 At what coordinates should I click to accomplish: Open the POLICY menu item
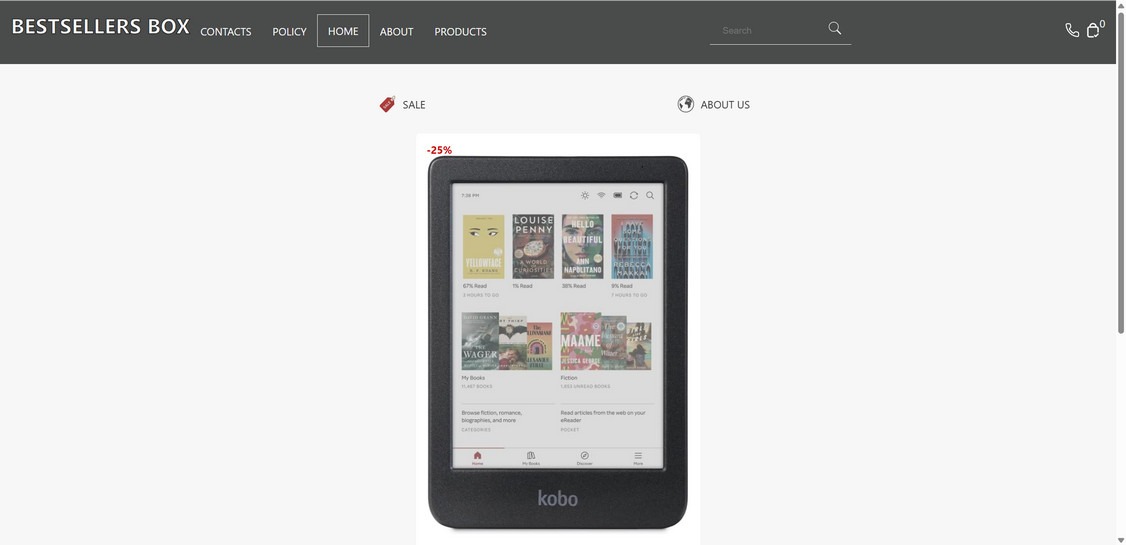point(289,32)
